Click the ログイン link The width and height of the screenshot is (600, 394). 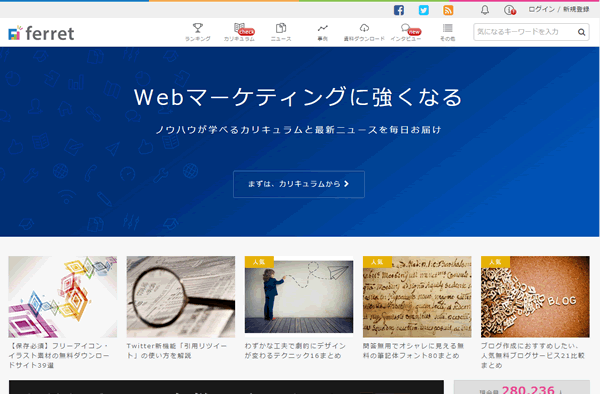pos(541,10)
